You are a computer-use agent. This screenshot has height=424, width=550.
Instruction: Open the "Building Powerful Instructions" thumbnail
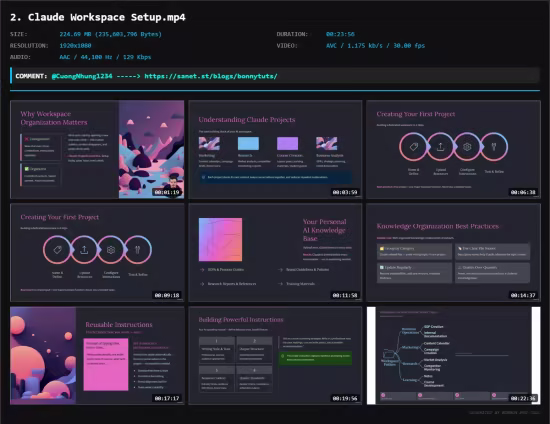coord(275,356)
